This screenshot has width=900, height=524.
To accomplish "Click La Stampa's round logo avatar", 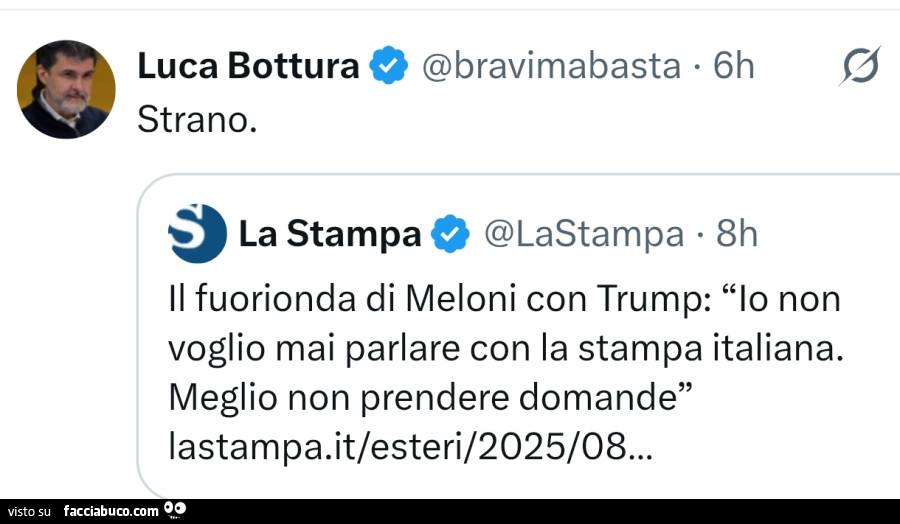I will (x=197, y=233).
